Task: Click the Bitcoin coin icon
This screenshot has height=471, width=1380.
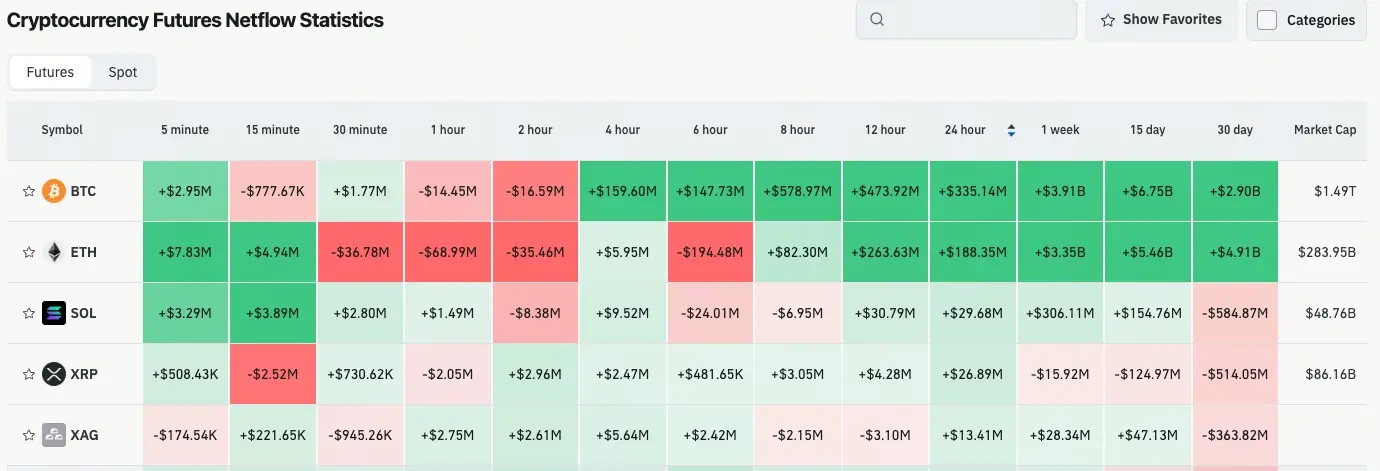Action: [x=54, y=191]
